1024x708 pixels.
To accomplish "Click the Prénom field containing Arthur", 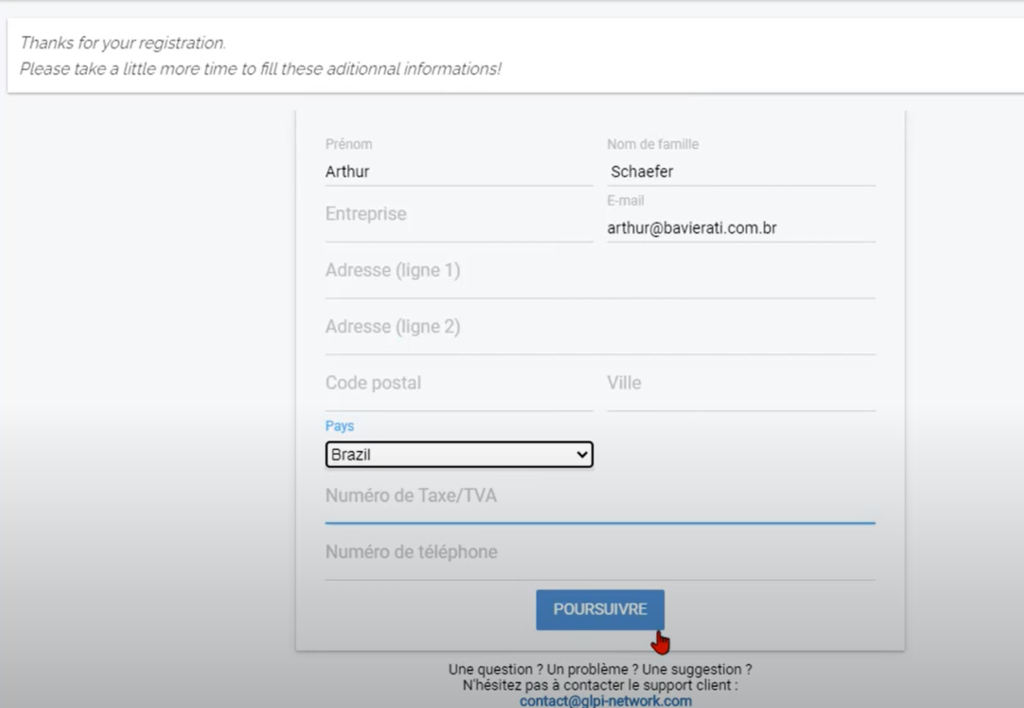I will point(458,172).
